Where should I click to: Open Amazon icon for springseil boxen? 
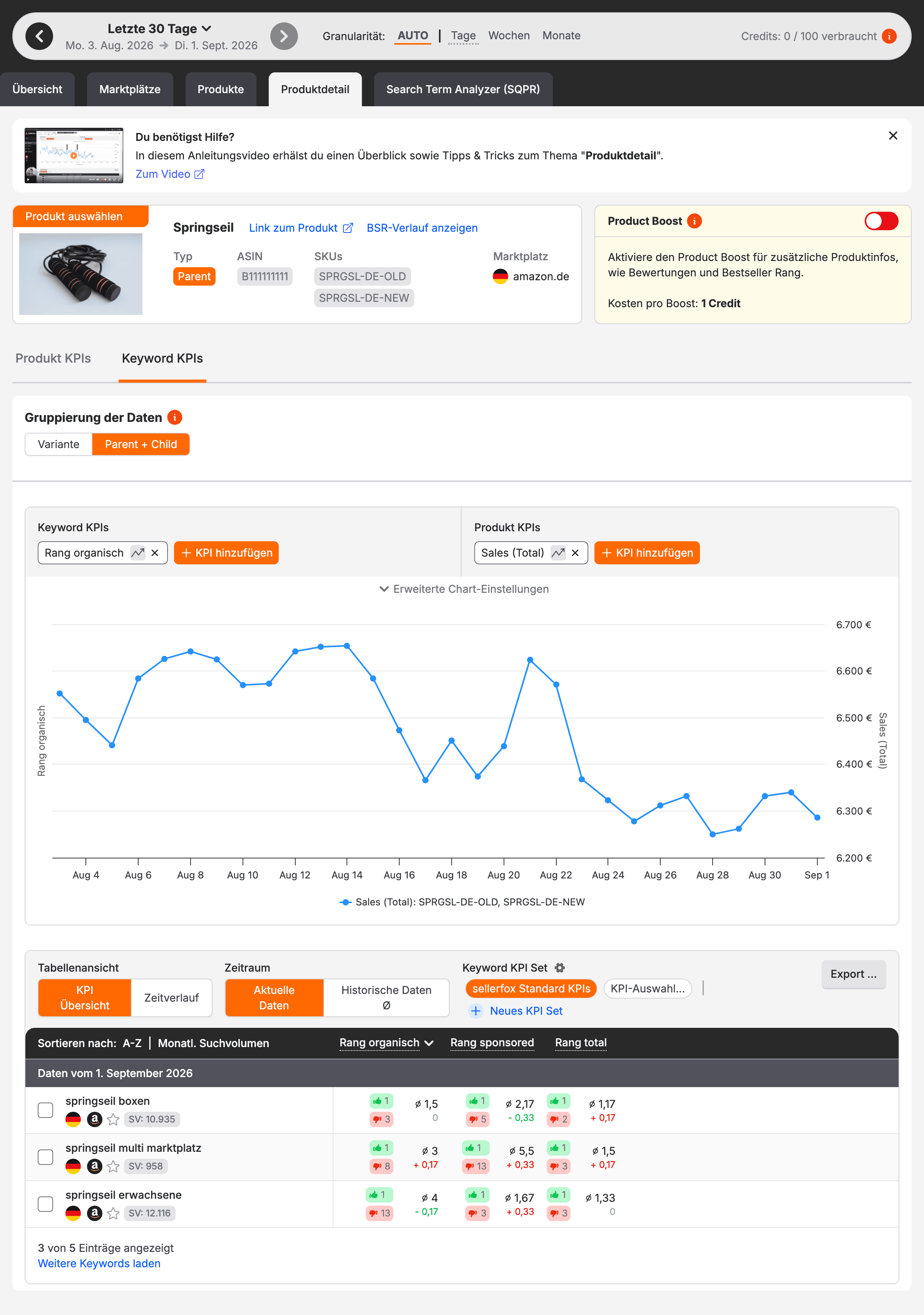point(95,1119)
